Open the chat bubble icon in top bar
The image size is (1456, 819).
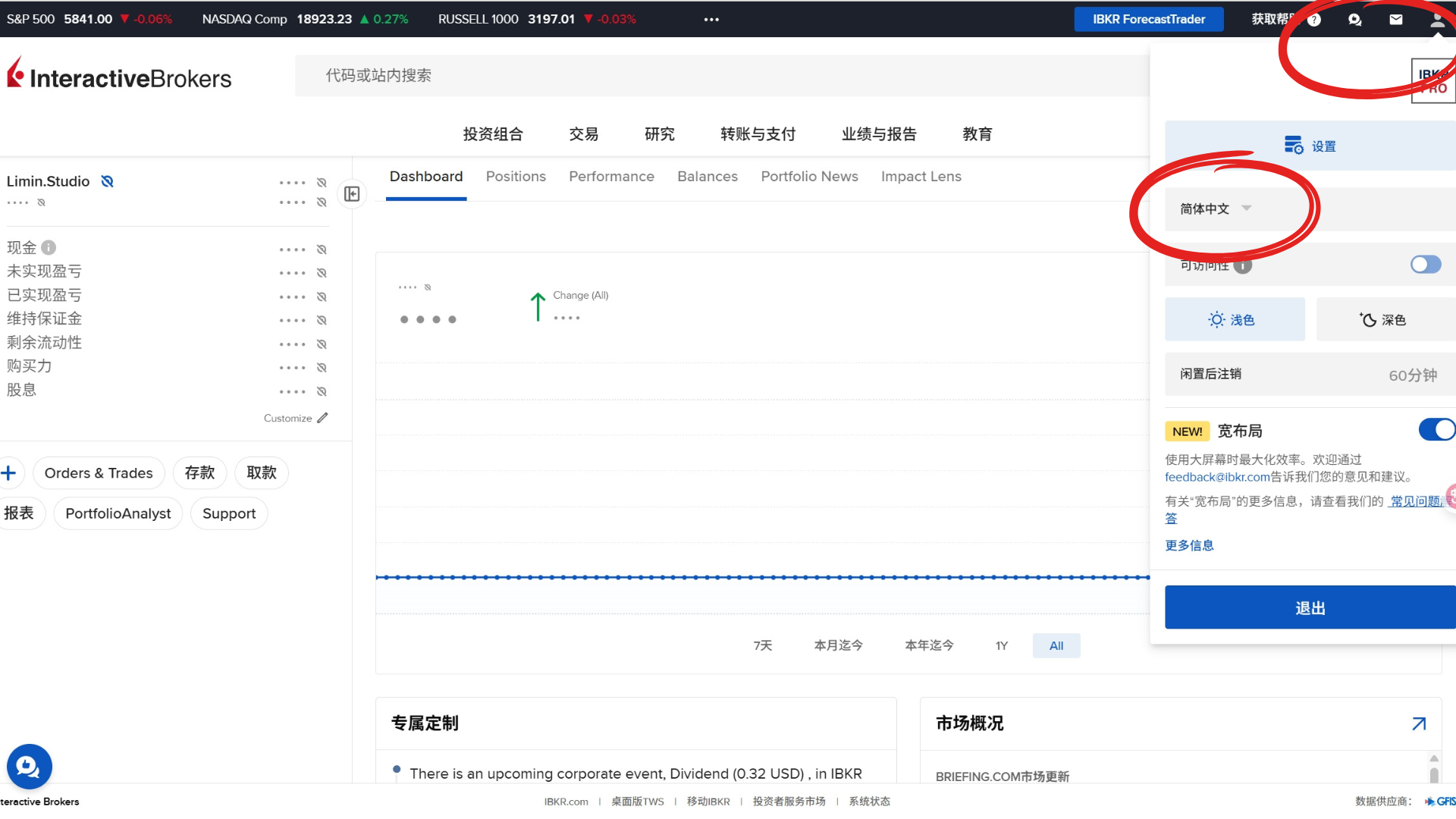coord(1354,20)
